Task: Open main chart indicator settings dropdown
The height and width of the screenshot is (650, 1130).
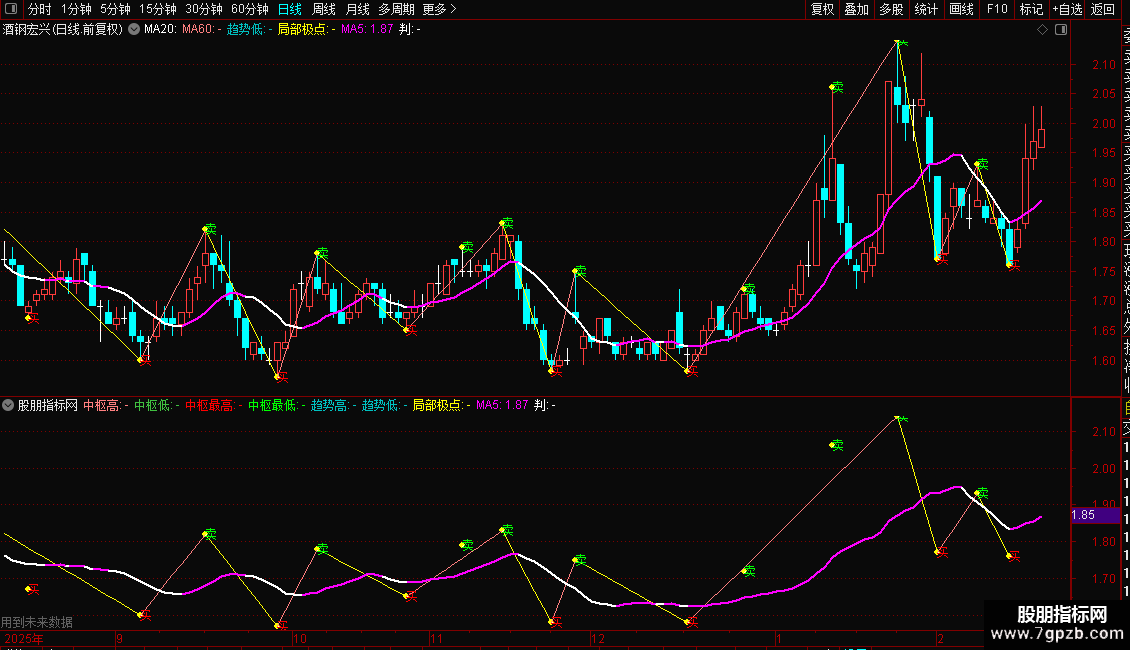Action: [134, 30]
